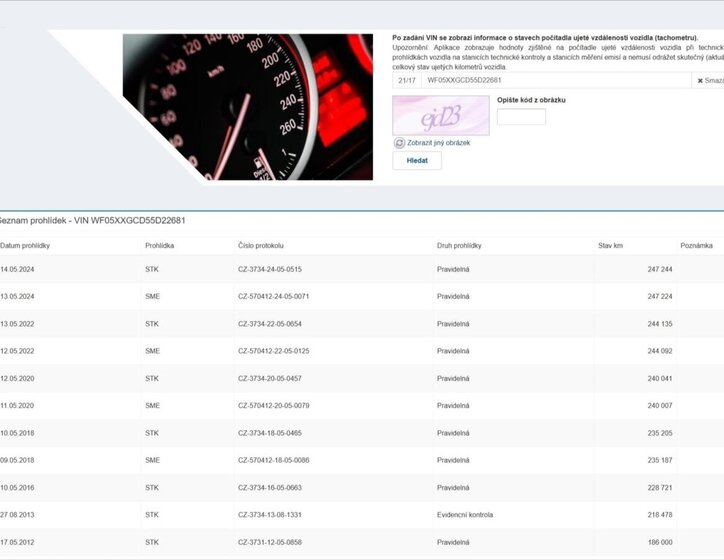The image size is (724, 560).
Task: Click the 21/17 character counter
Action: [x=407, y=80]
